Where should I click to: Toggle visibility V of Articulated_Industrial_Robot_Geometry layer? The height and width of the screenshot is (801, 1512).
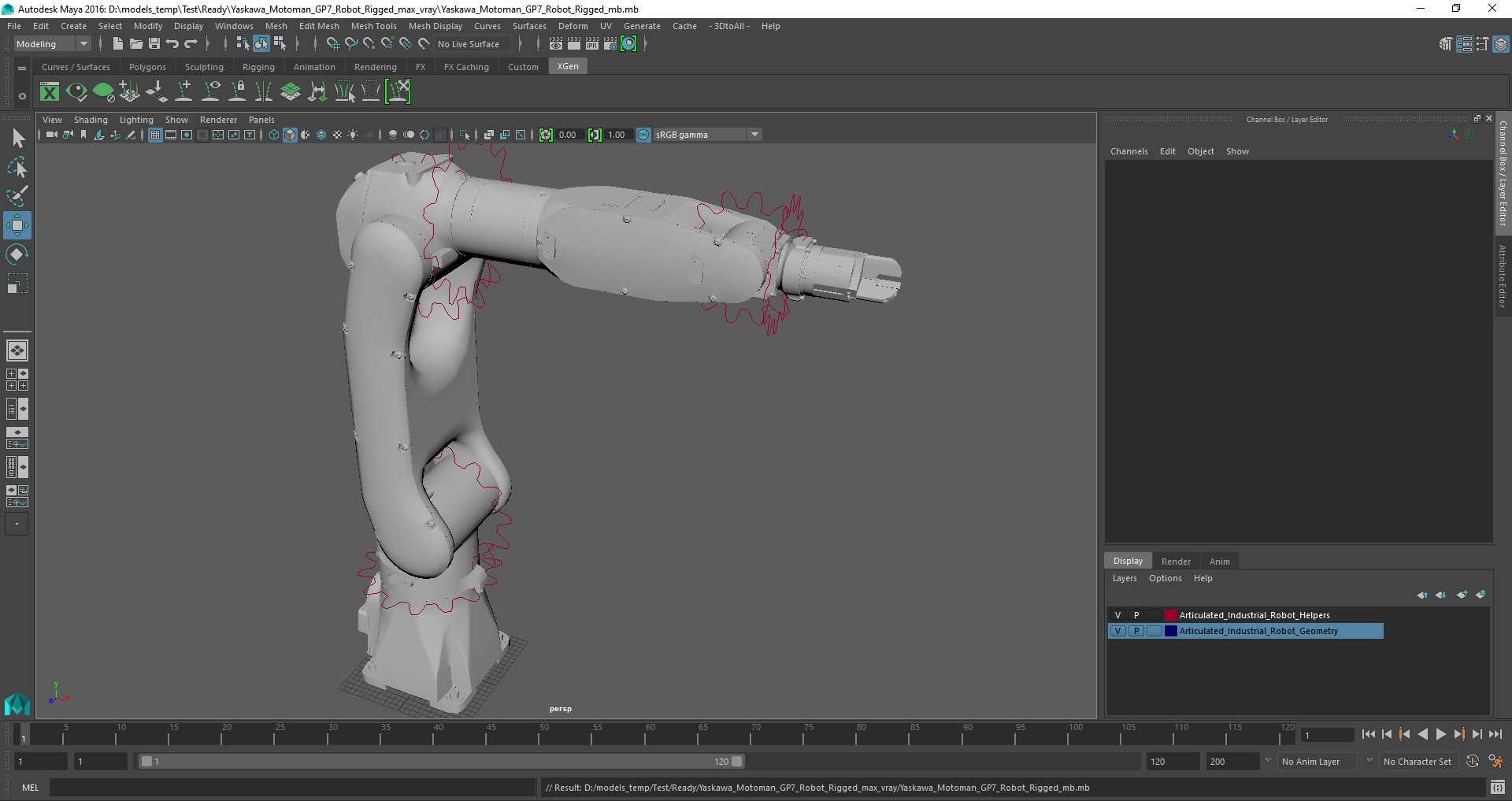tap(1117, 631)
